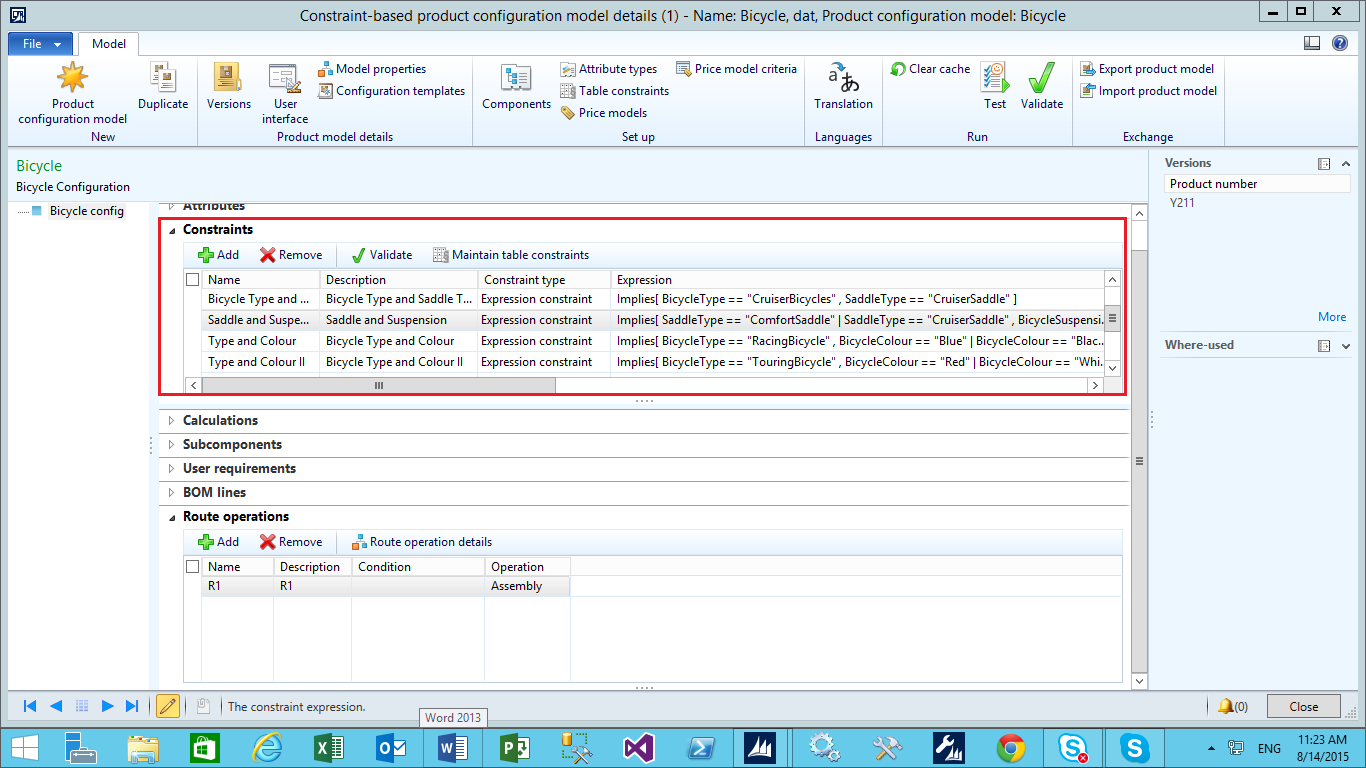Viewport: 1366px width, 768px height.
Task: Toggle edit mode pencil icon
Action: point(168,706)
